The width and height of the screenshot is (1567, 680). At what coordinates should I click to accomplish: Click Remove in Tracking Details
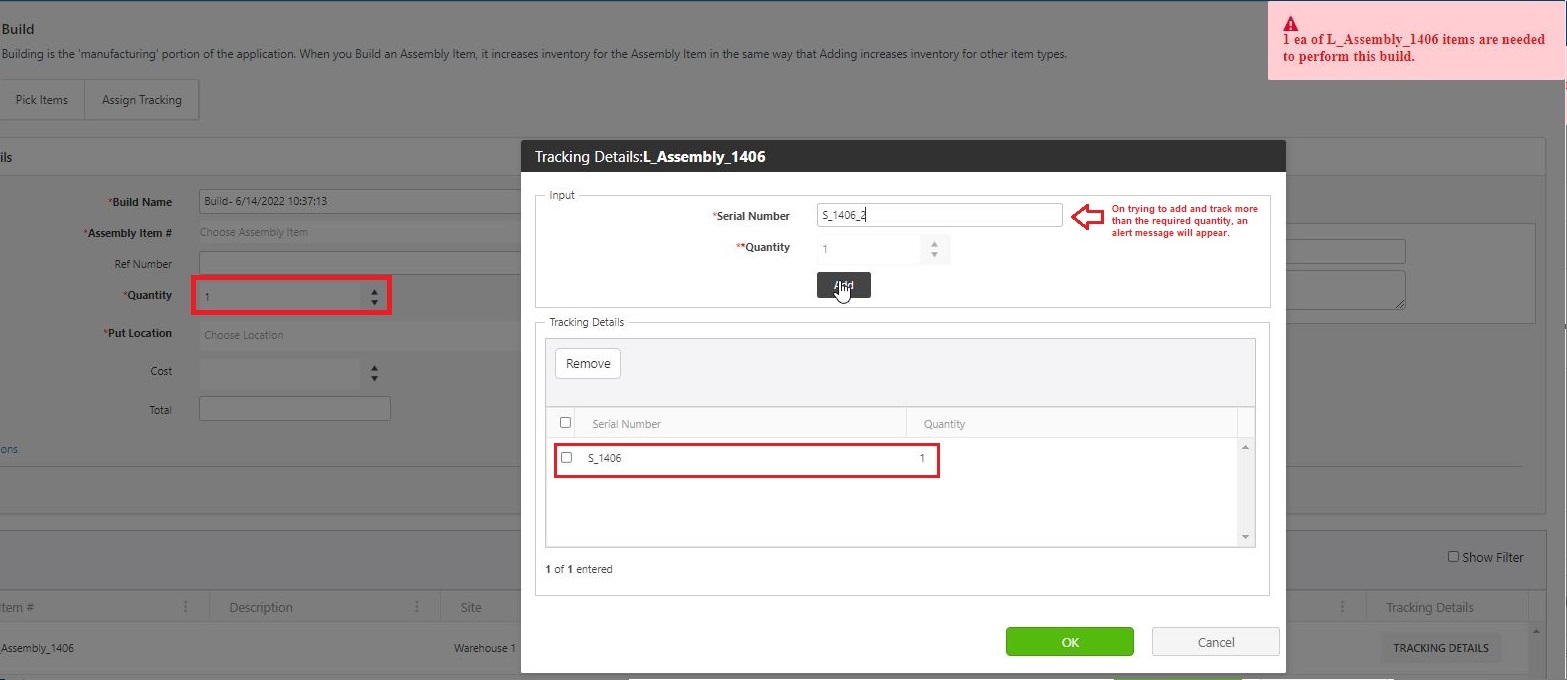pos(588,364)
